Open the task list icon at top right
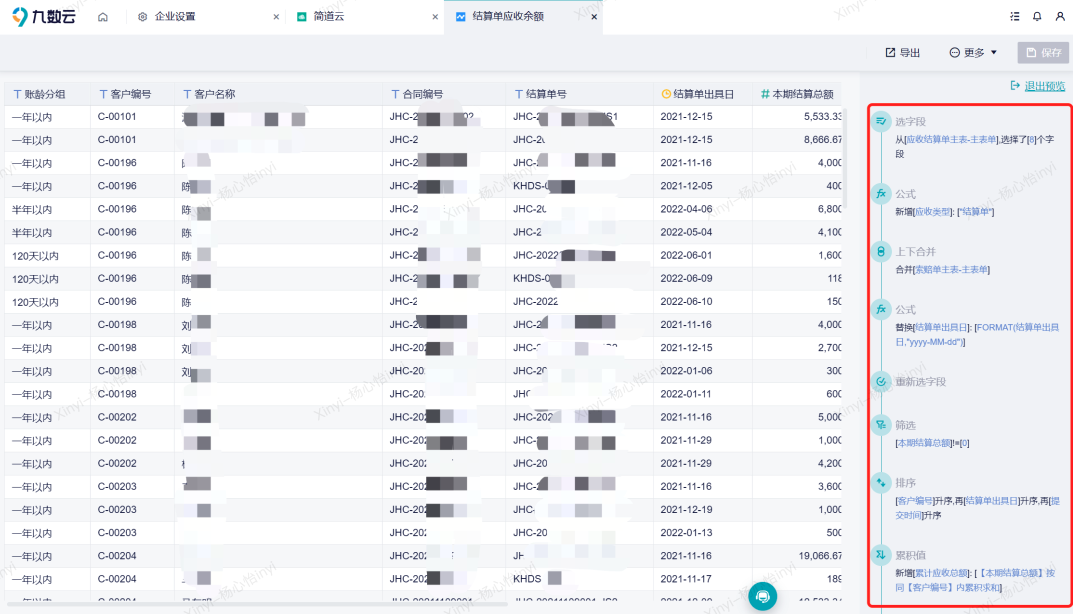This screenshot has width=1073, height=614. click(1015, 16)
